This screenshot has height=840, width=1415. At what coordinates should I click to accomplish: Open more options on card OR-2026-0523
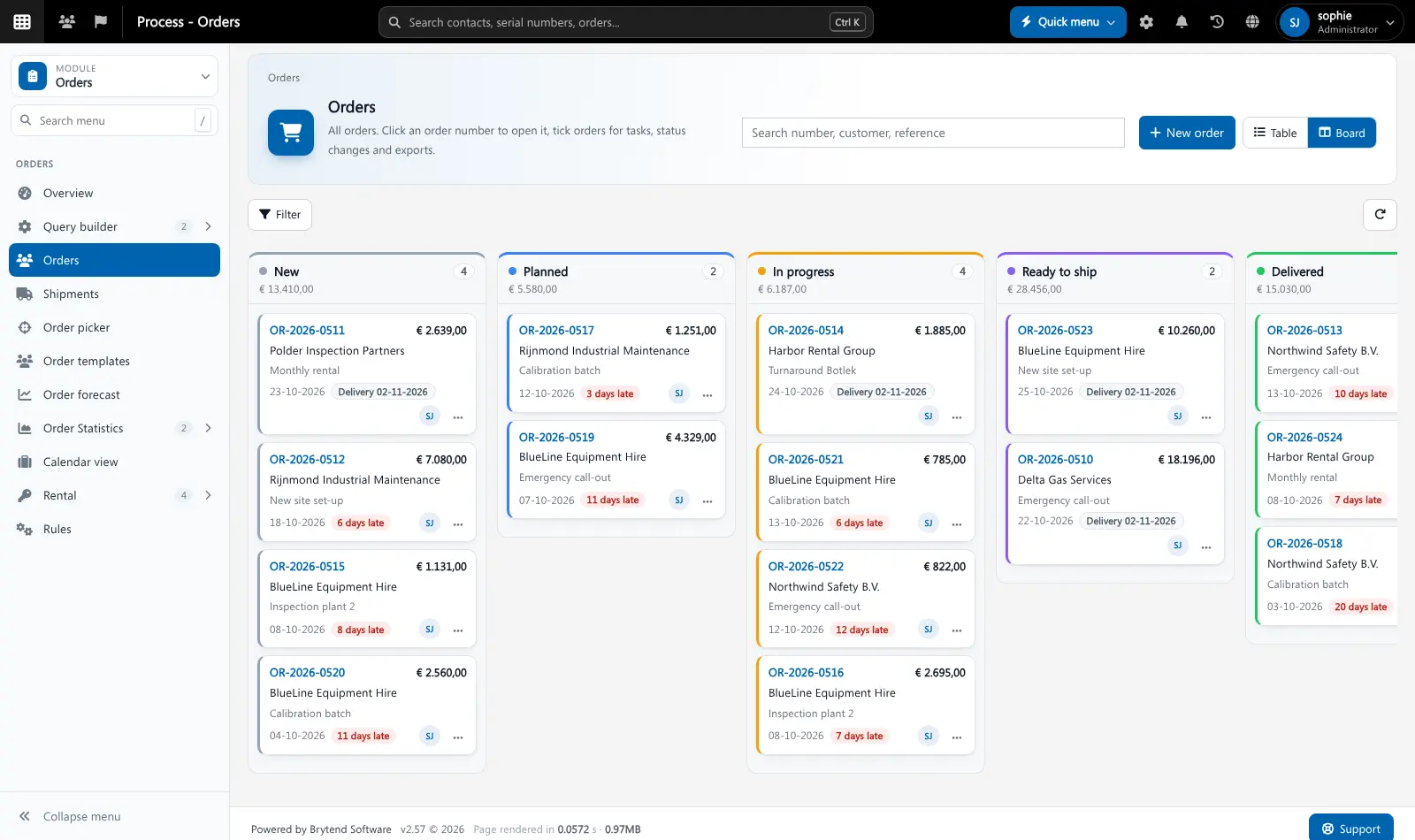pos(1206,416)
